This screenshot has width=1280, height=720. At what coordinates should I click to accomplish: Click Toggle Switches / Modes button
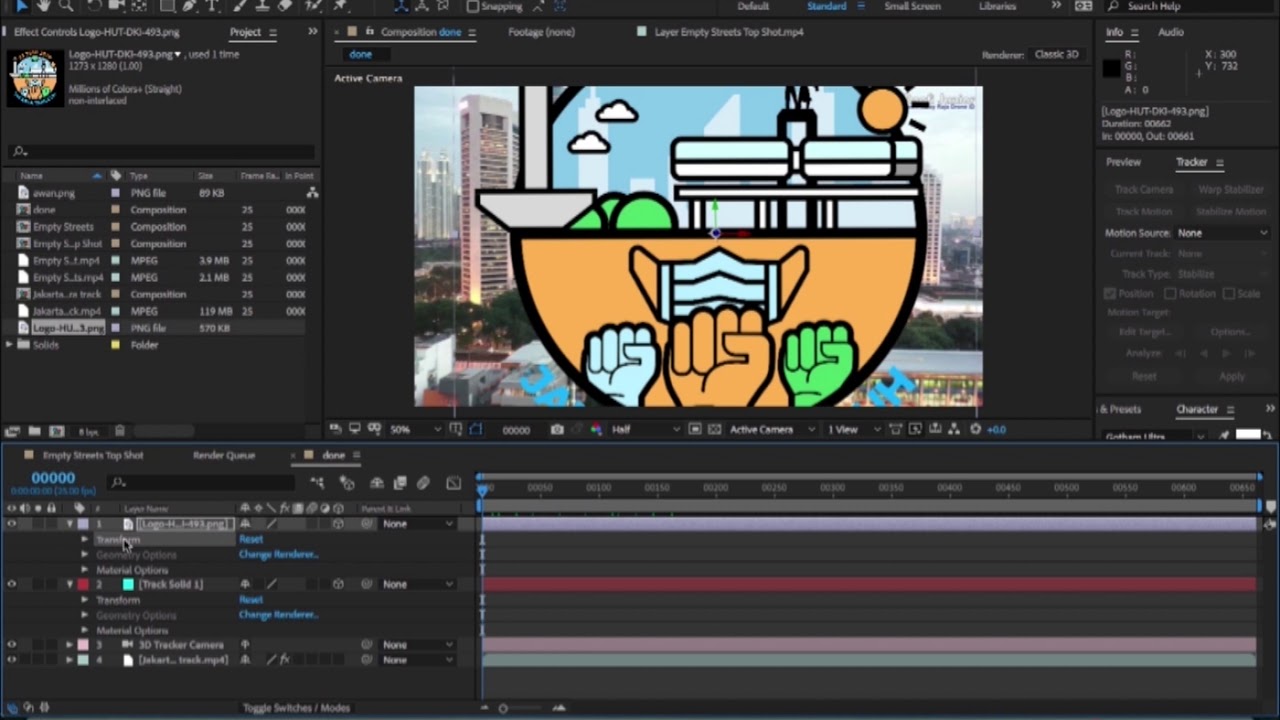point(296,708)
